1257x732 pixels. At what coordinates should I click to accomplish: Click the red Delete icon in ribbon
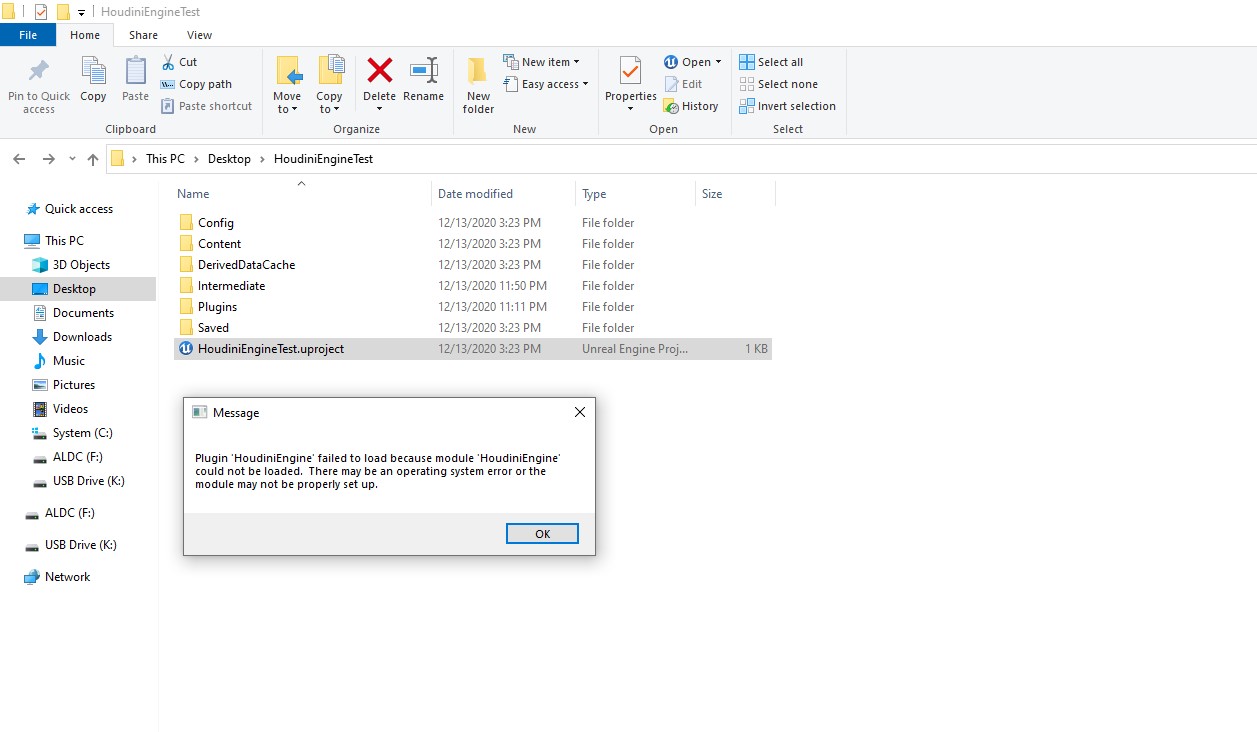(379, 71)
